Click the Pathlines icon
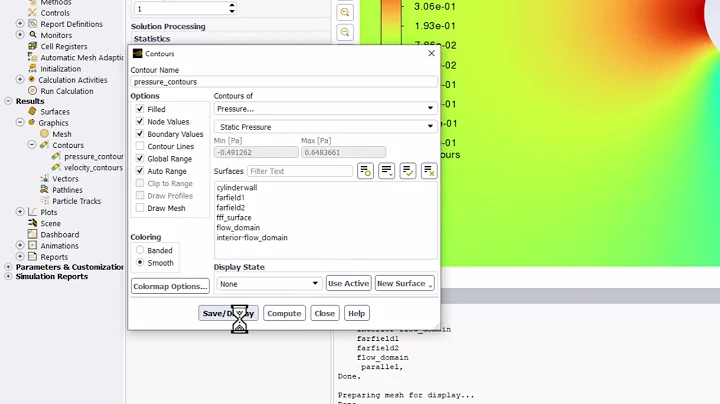This screenshot has width=720, height=404. [x=44, y=189]
